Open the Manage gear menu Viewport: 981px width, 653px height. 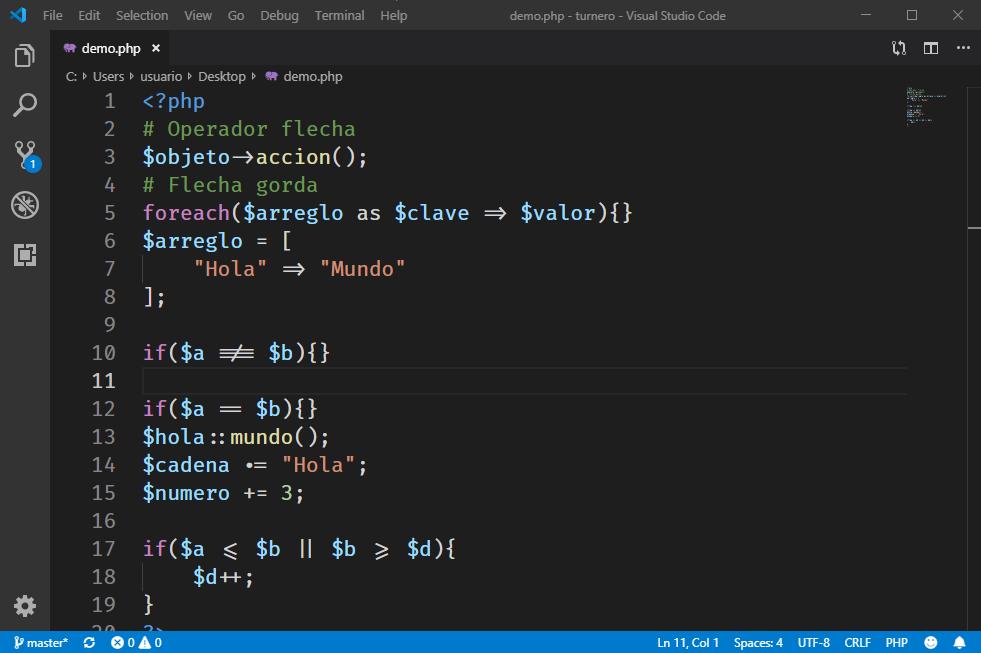24,605
